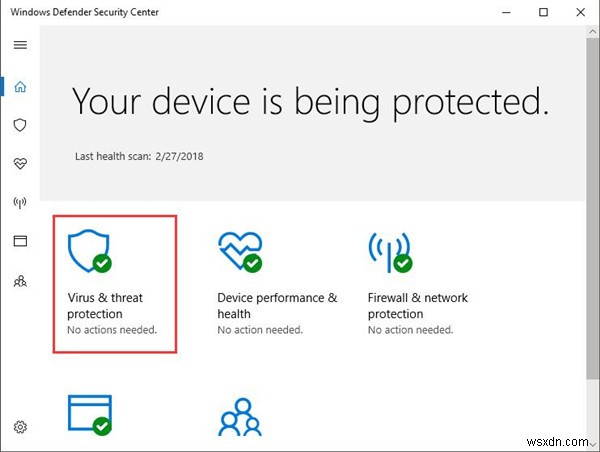
Task: Open the hamburger navigation menu
Action: (20, 45)
